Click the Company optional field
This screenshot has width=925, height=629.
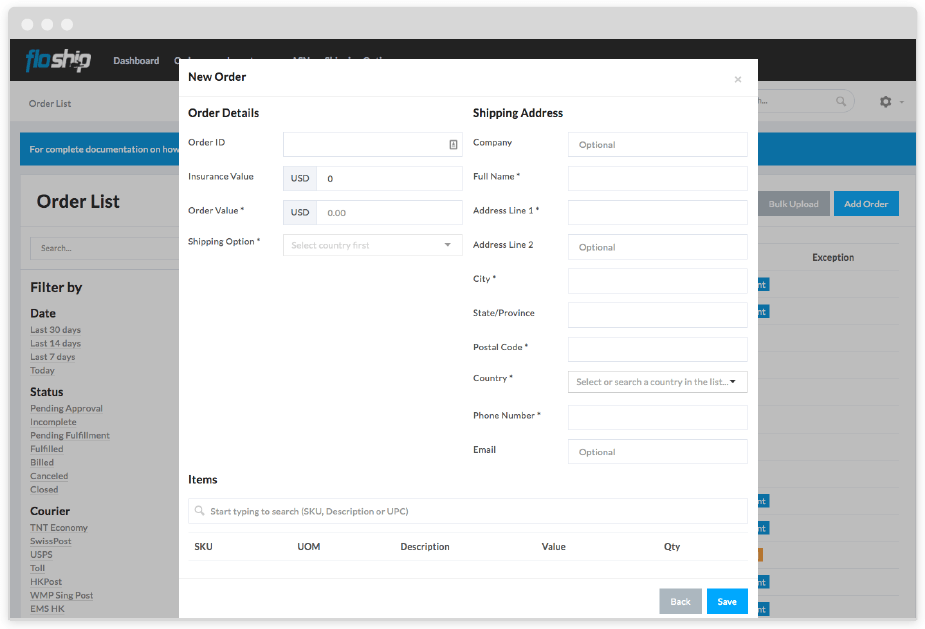coord(657,145)
